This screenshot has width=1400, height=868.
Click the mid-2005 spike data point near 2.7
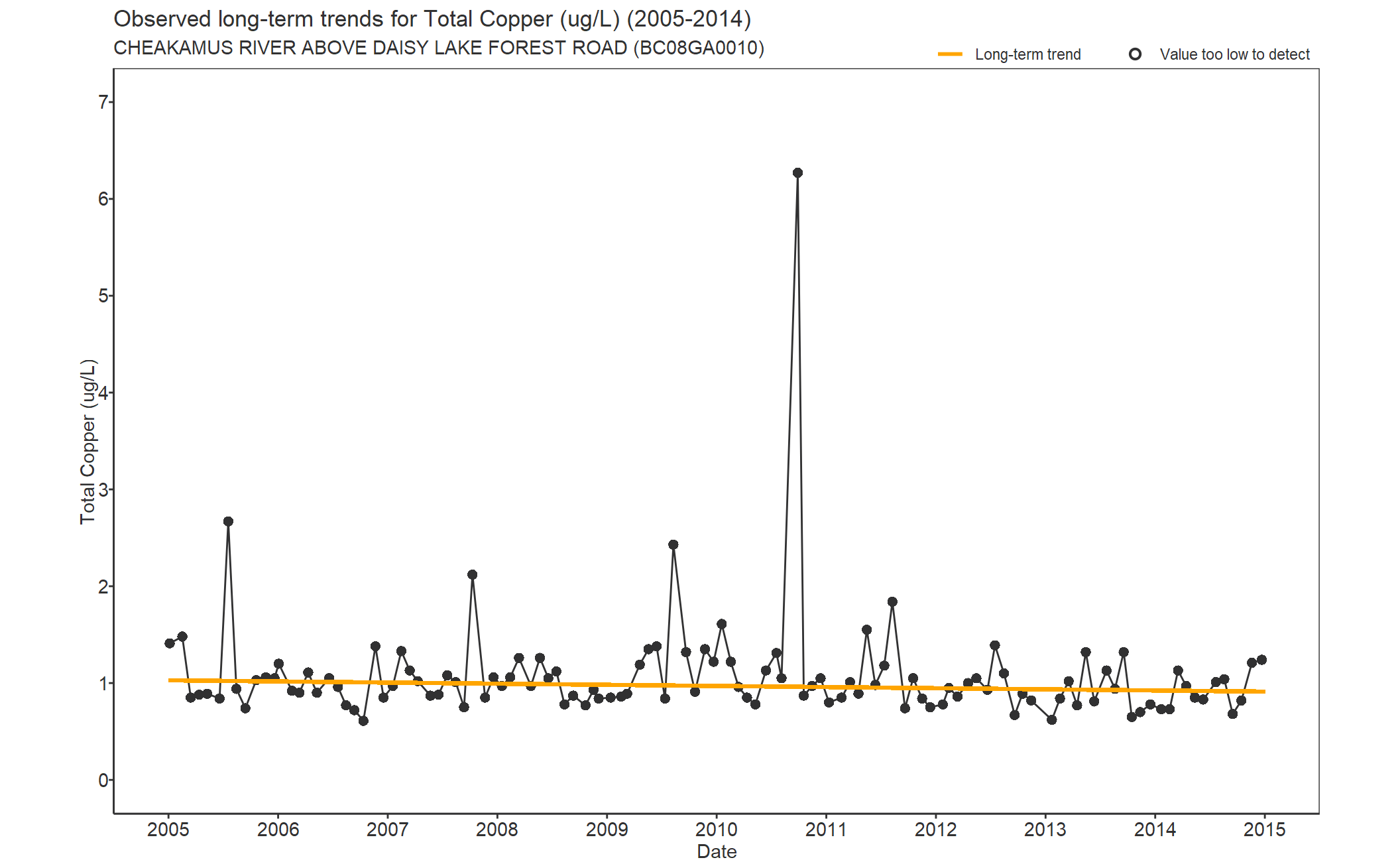pyautogui.click(x=228, y=521)
